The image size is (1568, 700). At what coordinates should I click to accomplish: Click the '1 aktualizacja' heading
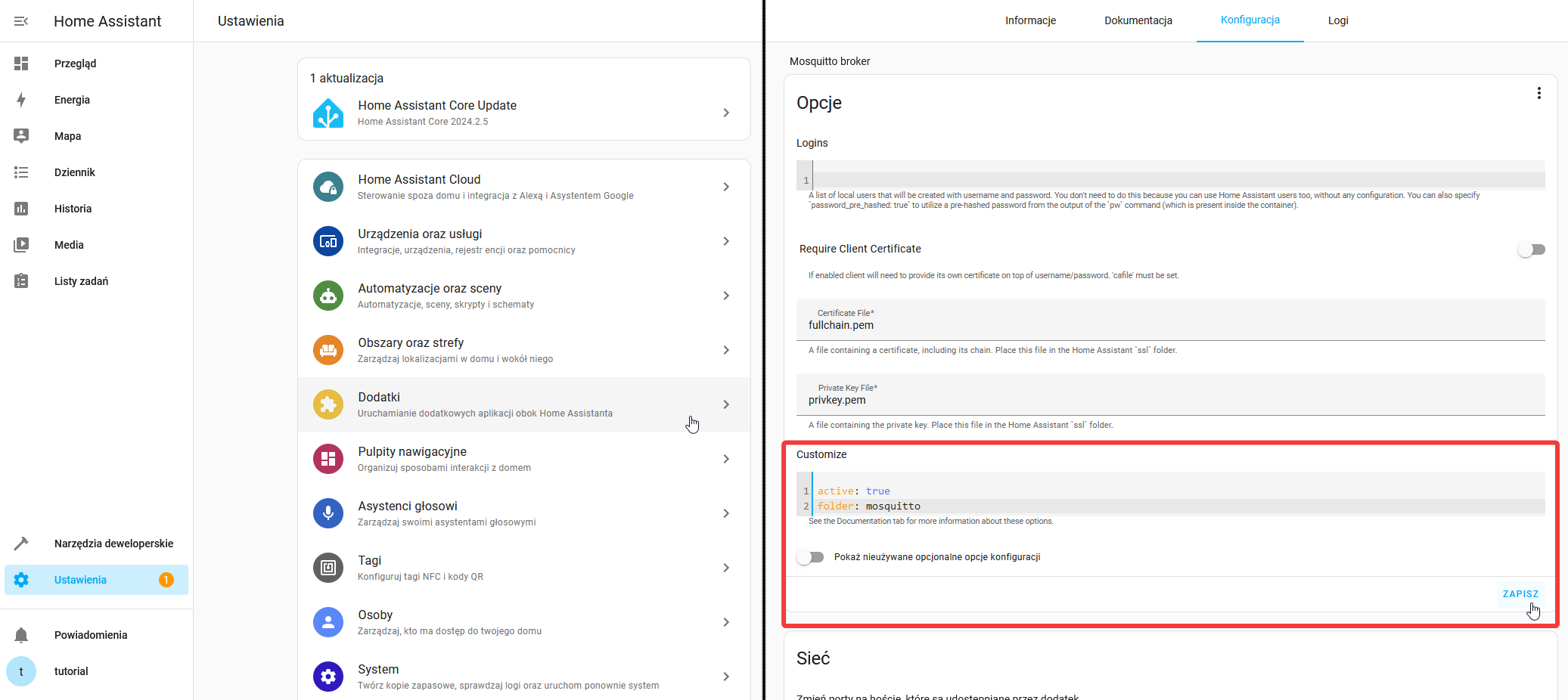[x=346, y=78]
